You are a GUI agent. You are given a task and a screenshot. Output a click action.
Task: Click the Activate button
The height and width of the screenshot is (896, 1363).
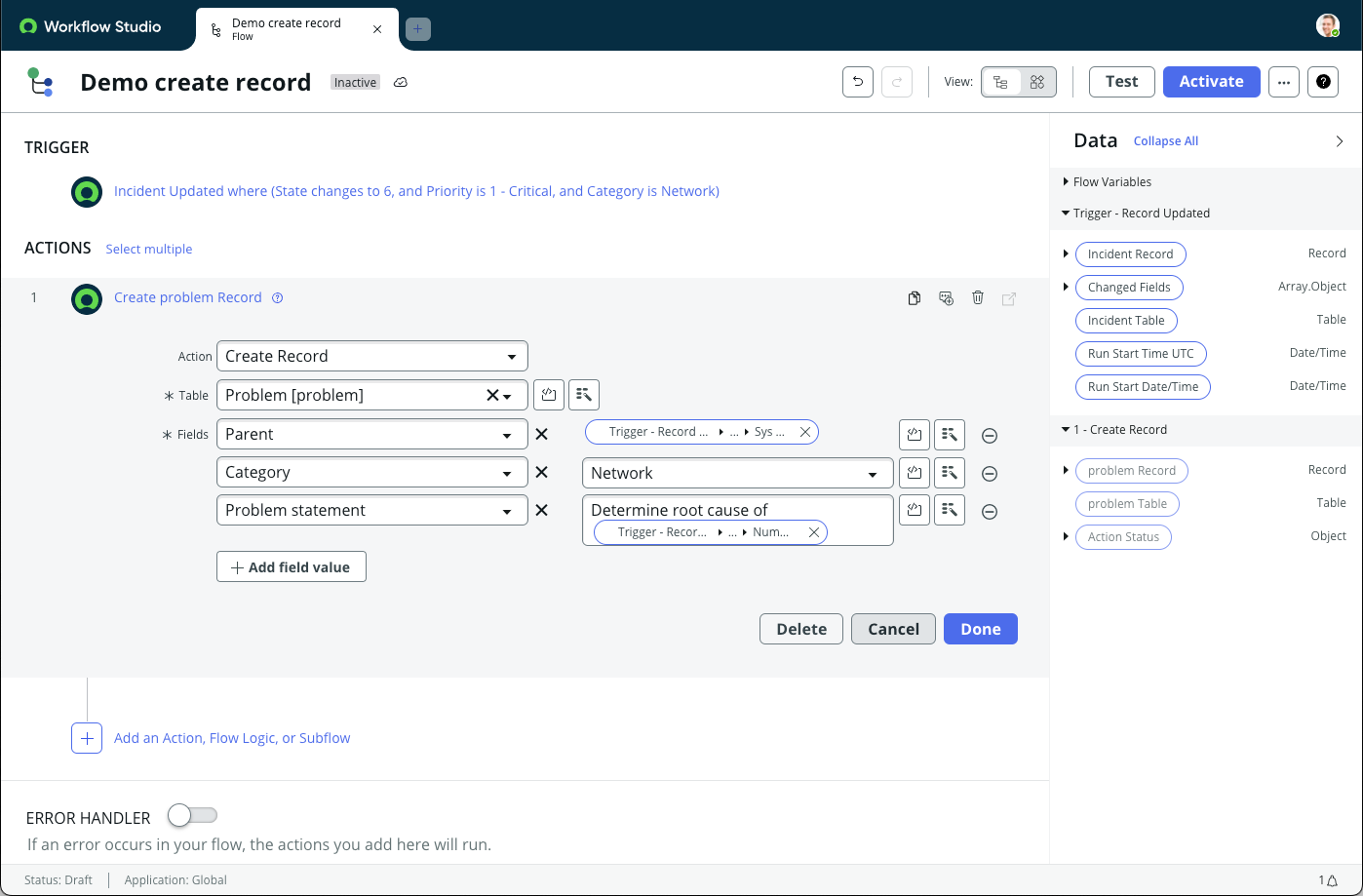coord(1212,82)
